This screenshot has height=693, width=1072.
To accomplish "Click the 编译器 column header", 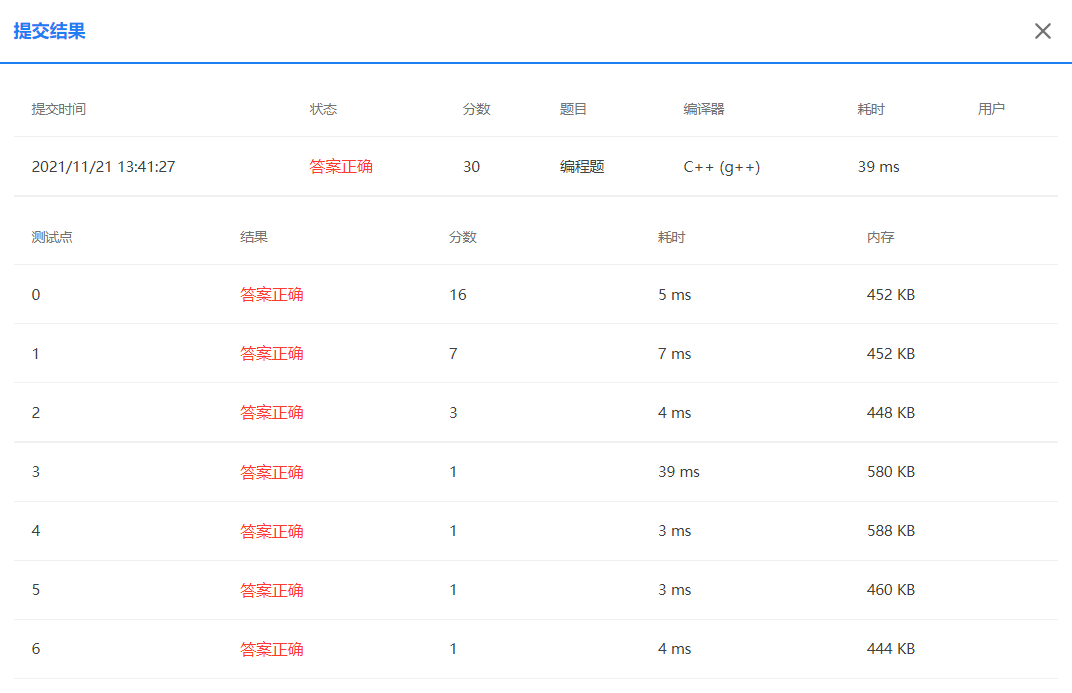I will 703,109.
